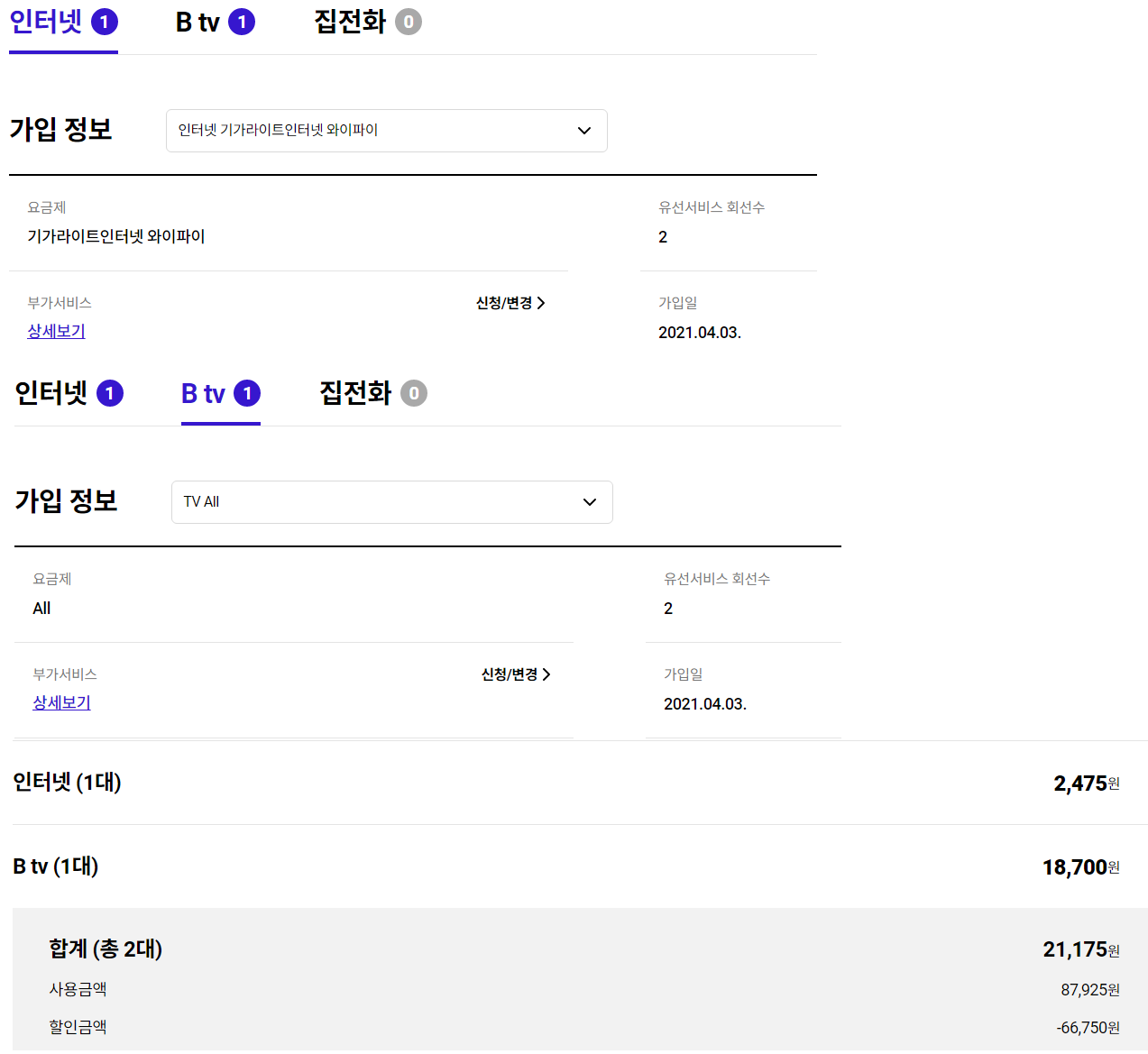Open the 집전화 tab in the second tab bar
Image resolution: width=1148 pixels, height=1054 pixels.
372,394
